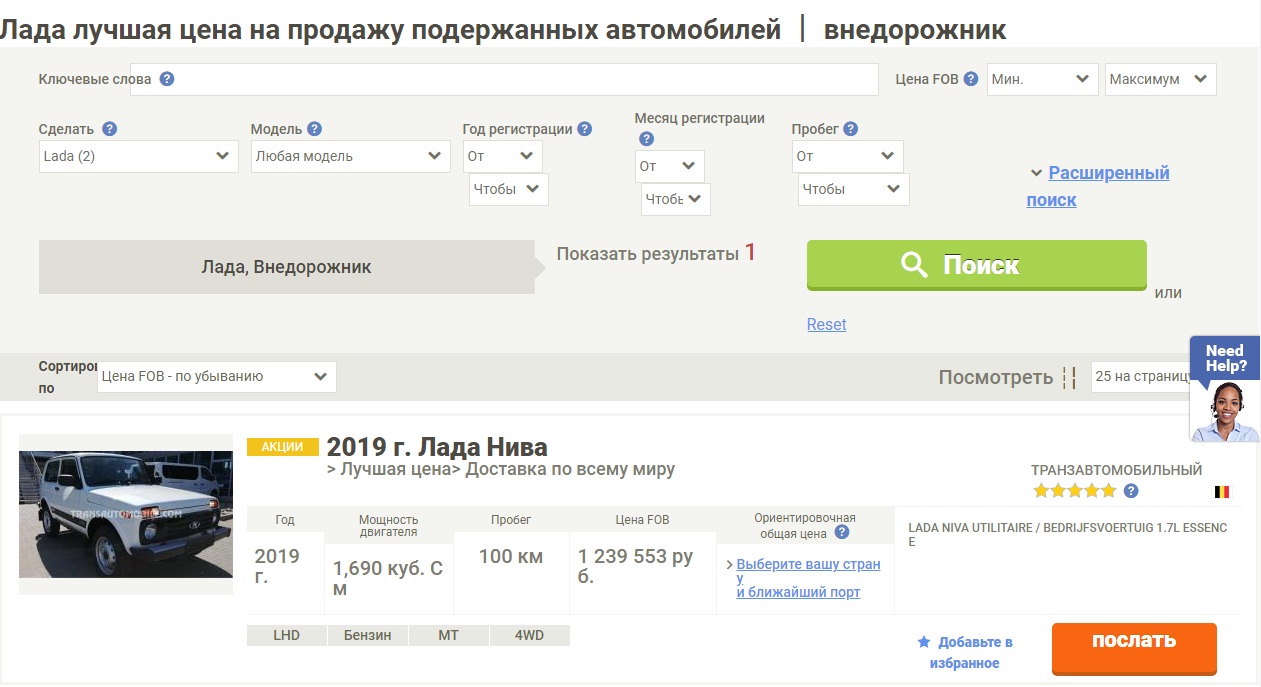Click help icon near Ориентировочная общая цена

(842, 532)
